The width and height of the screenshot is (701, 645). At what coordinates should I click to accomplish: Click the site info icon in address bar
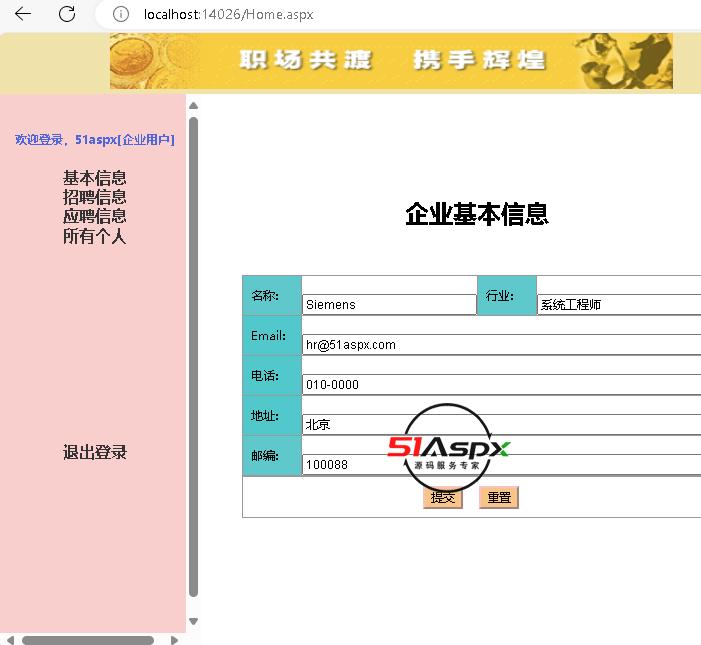pyautogui.click(x=121, y=14)
